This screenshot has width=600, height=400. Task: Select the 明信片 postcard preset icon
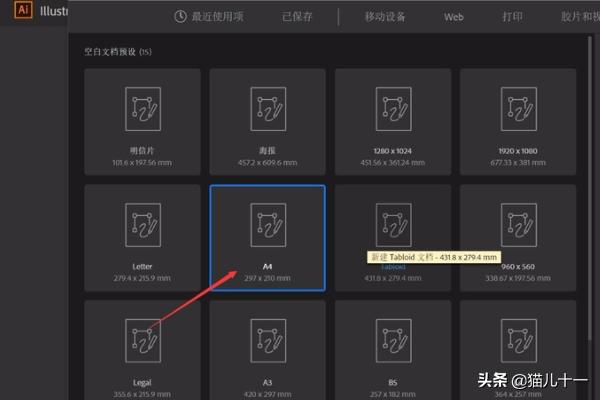(x=143, y=109)
